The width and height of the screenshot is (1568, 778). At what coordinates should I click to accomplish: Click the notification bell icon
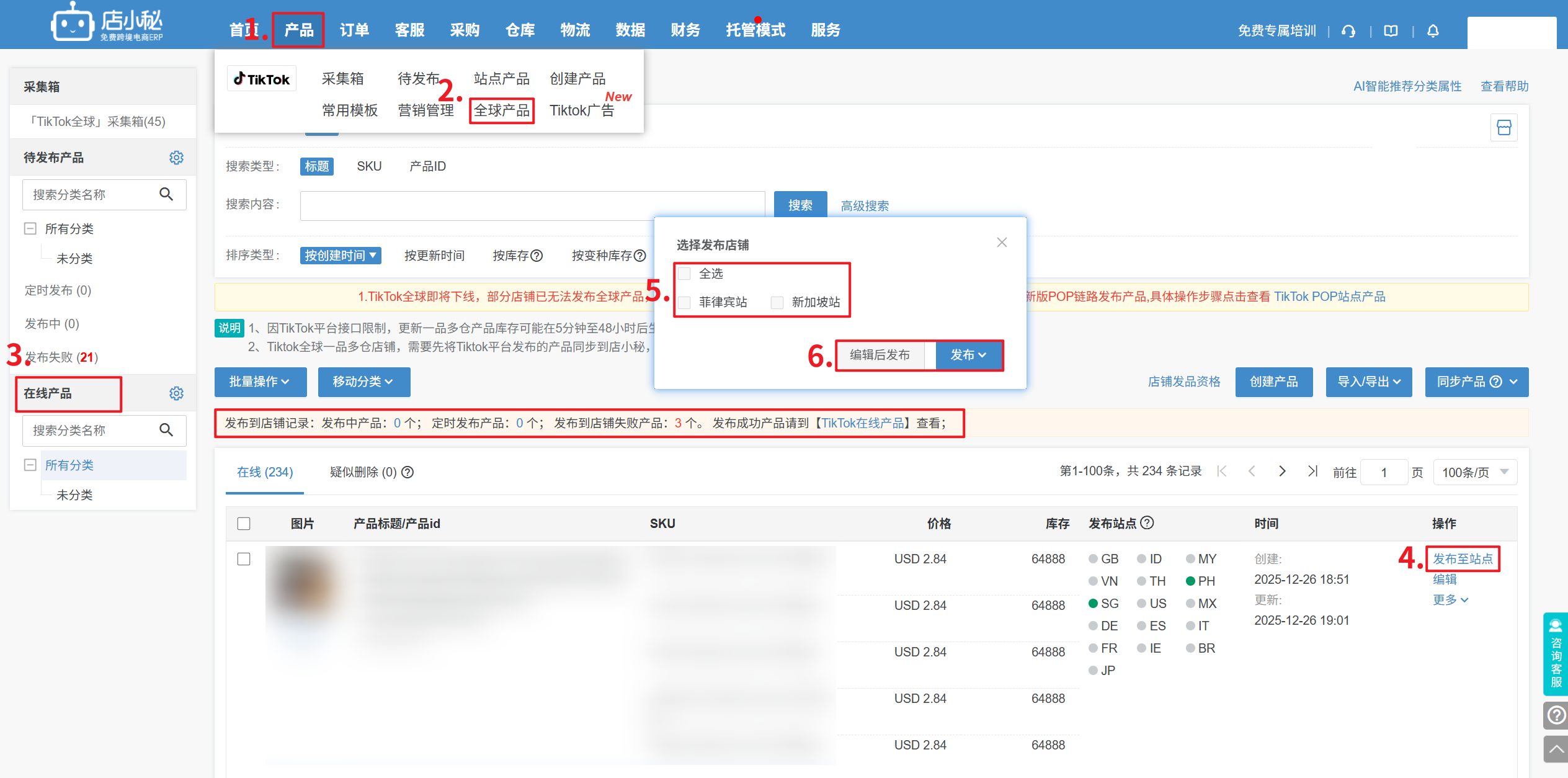tap(1432, 31)
